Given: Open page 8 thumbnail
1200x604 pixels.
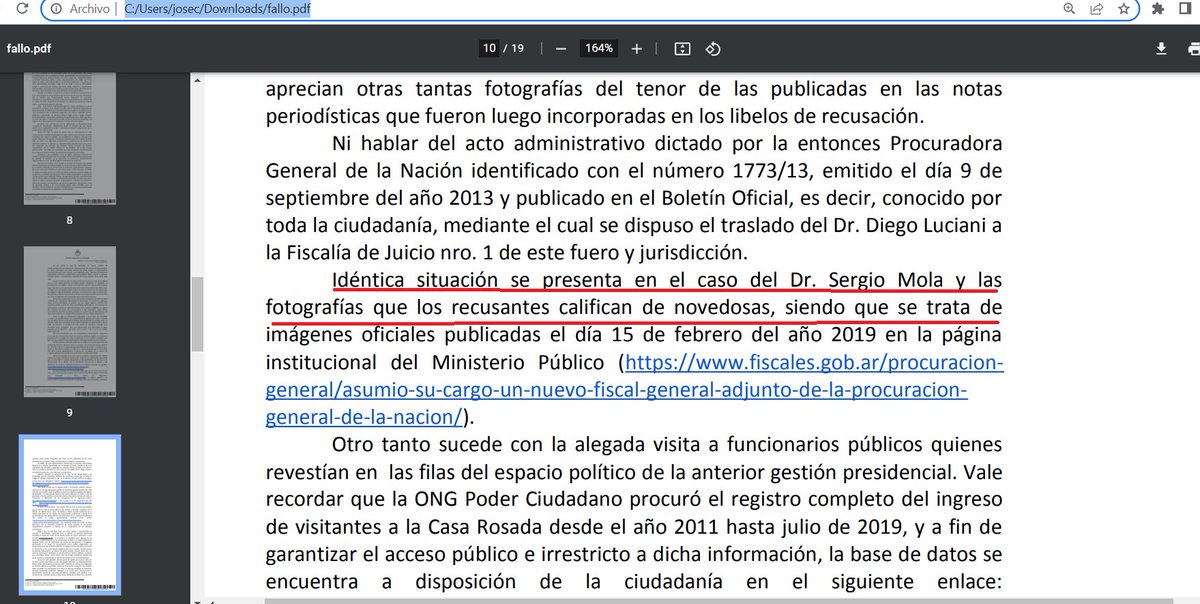Looking at the screenshot, I should click(70, 137).
